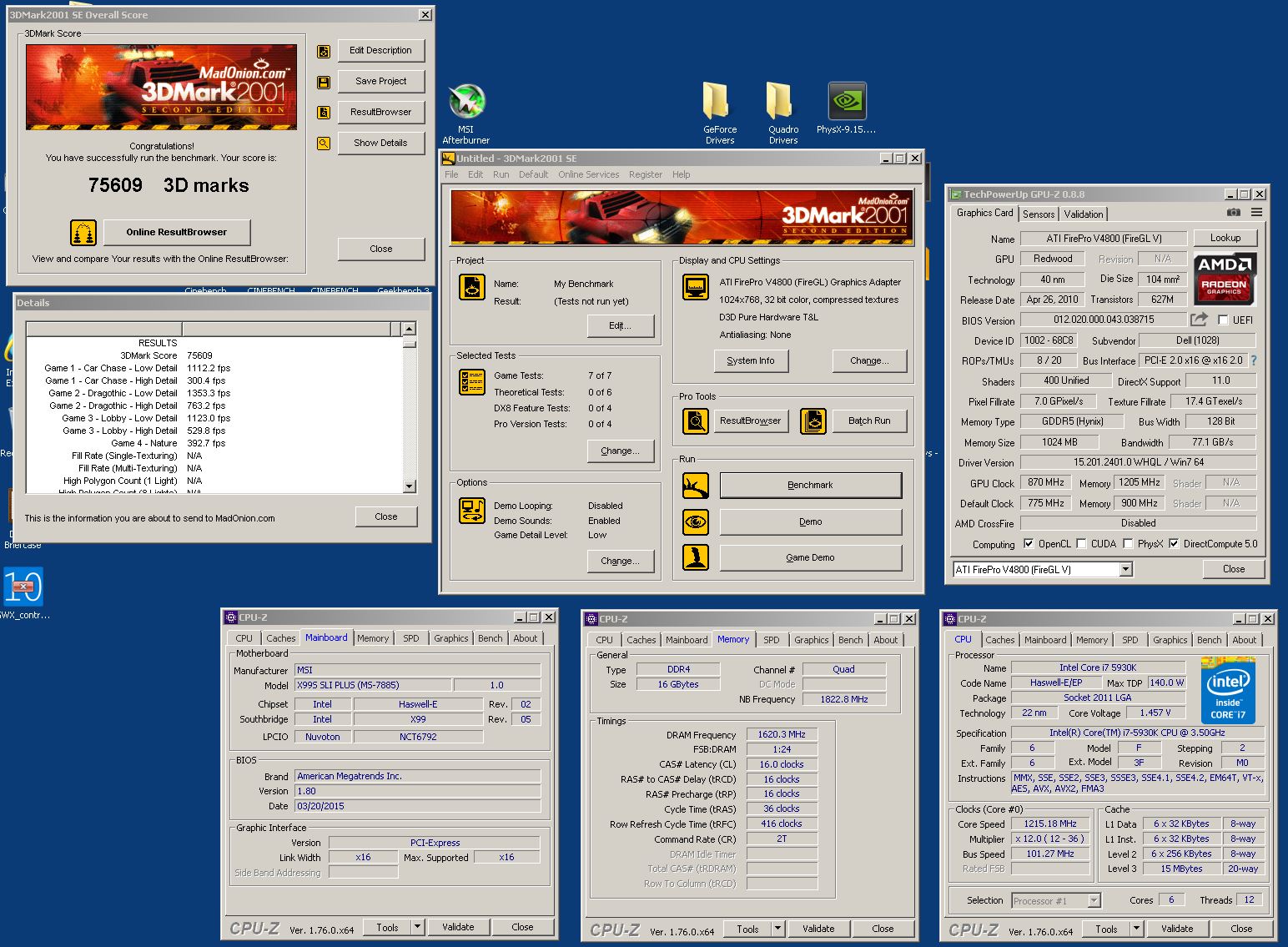The width and height of the screenshot is (1288, 947).
Task: Open Quadro Drivers folder
Action: (x=782, y=114)
